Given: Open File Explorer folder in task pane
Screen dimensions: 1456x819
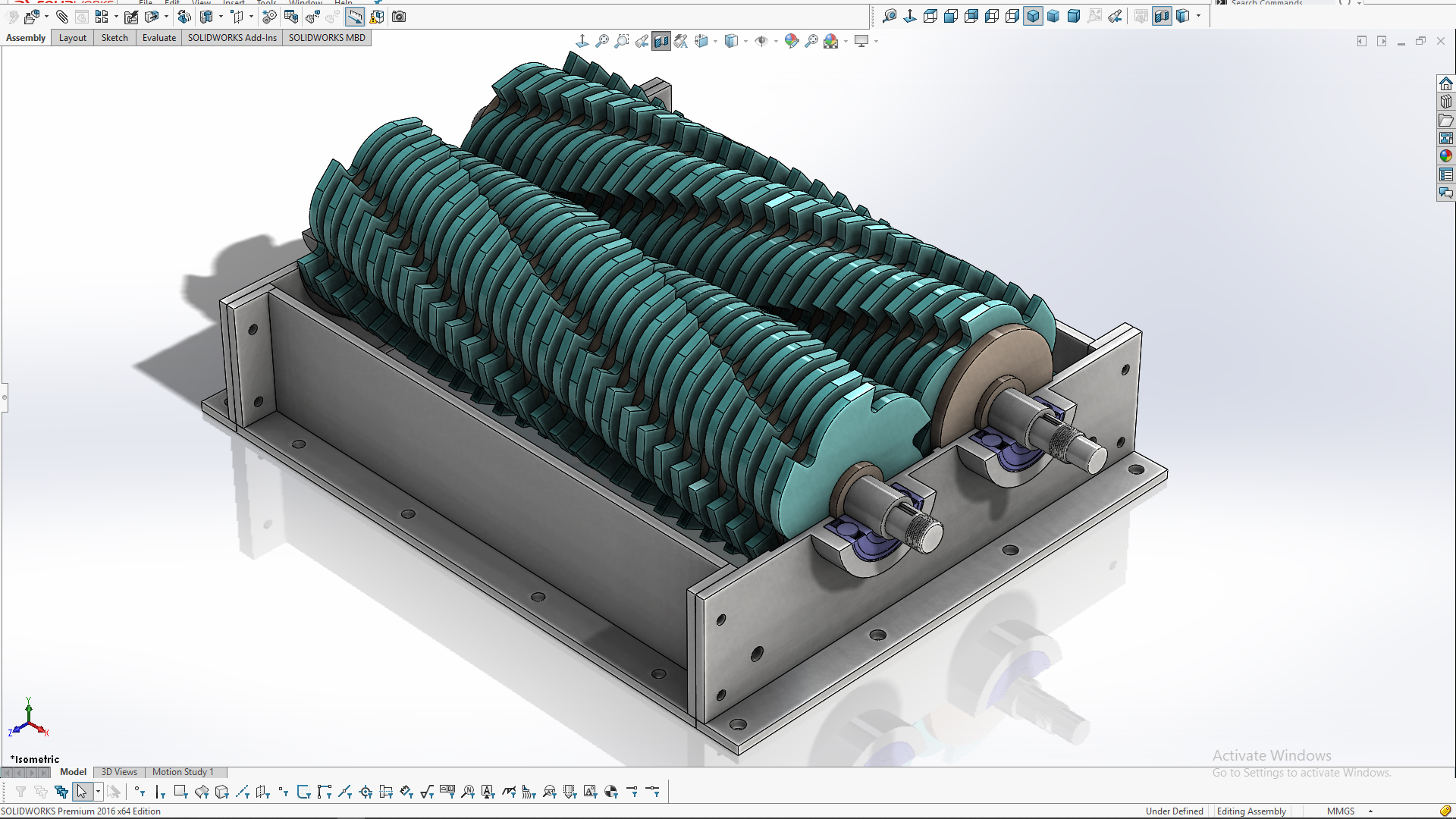Looking at the screenshot, I should [x=1446, y=120].
